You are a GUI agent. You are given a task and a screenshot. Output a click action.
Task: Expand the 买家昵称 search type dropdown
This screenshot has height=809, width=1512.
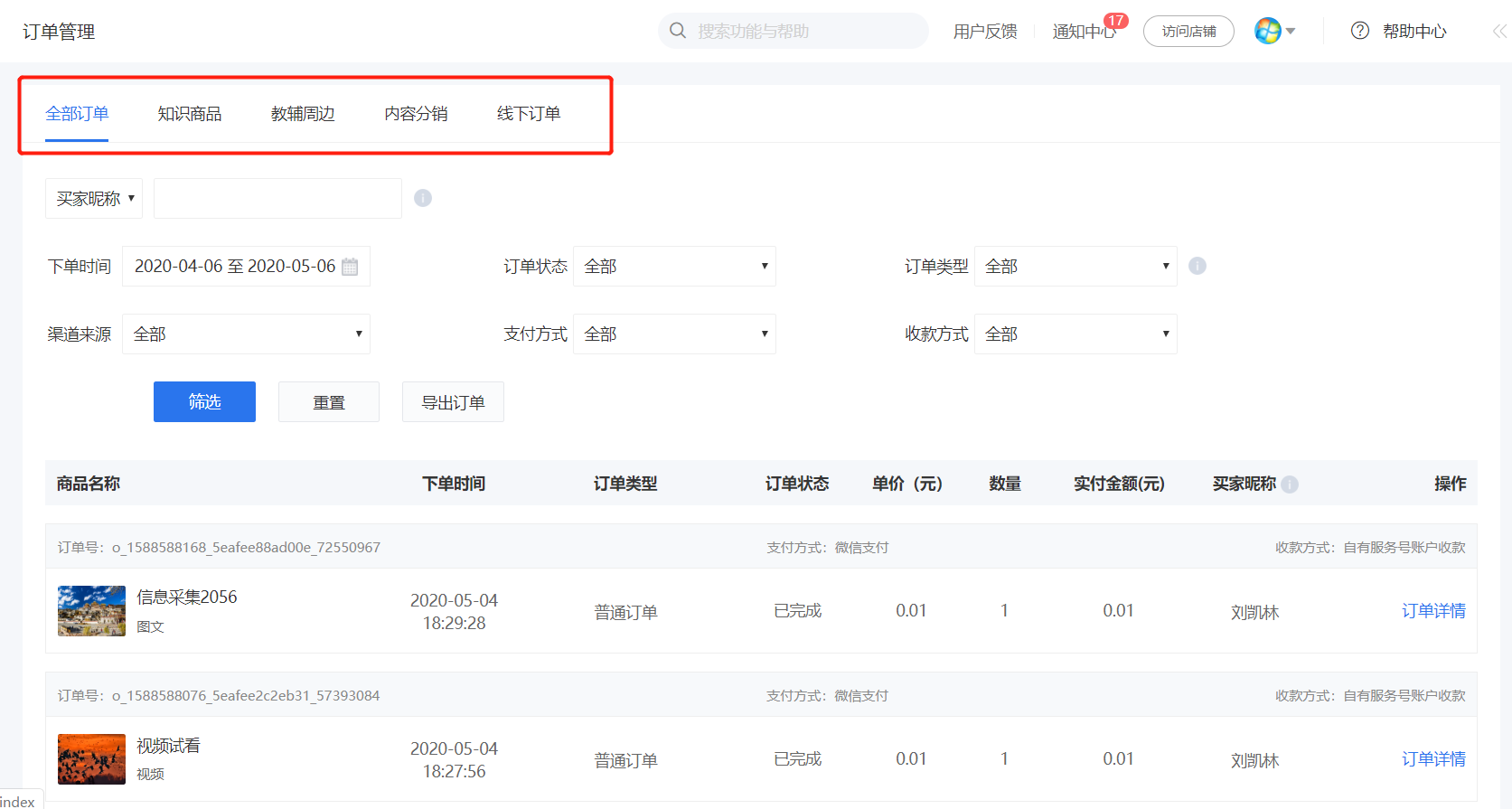pyautogui.click(x=94, y=198)
